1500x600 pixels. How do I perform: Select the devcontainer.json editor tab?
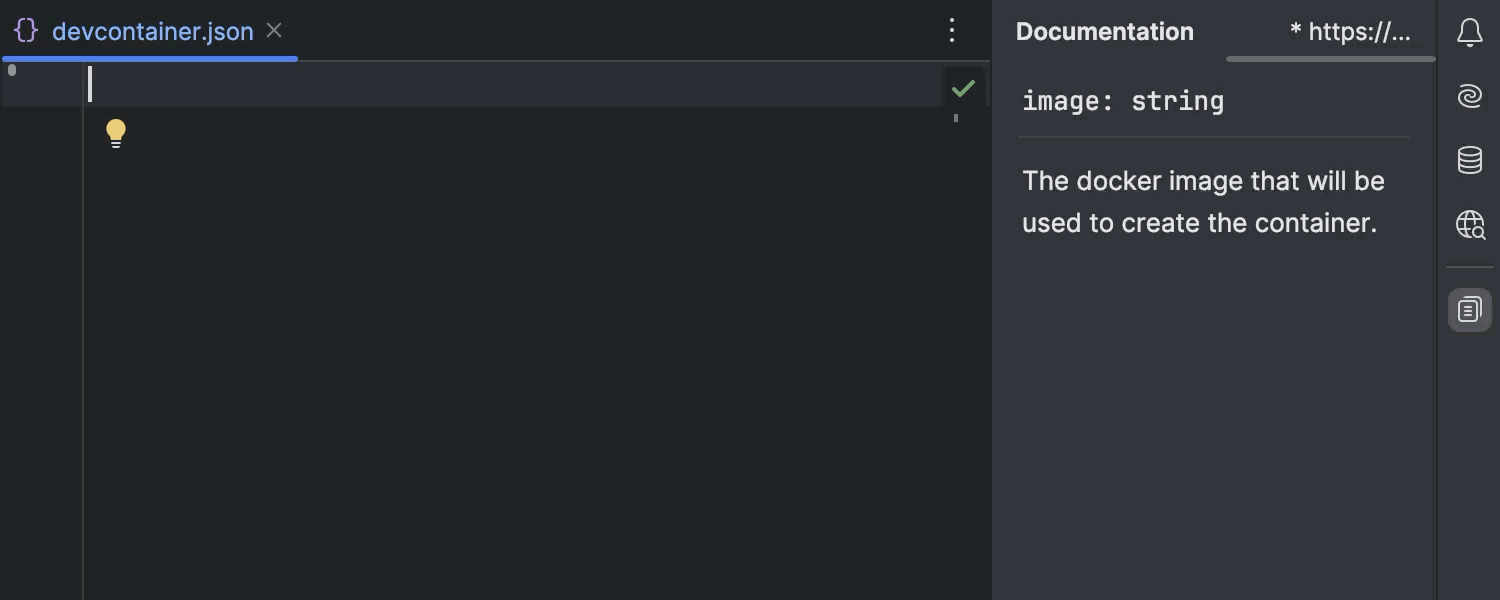coord(150,31)
